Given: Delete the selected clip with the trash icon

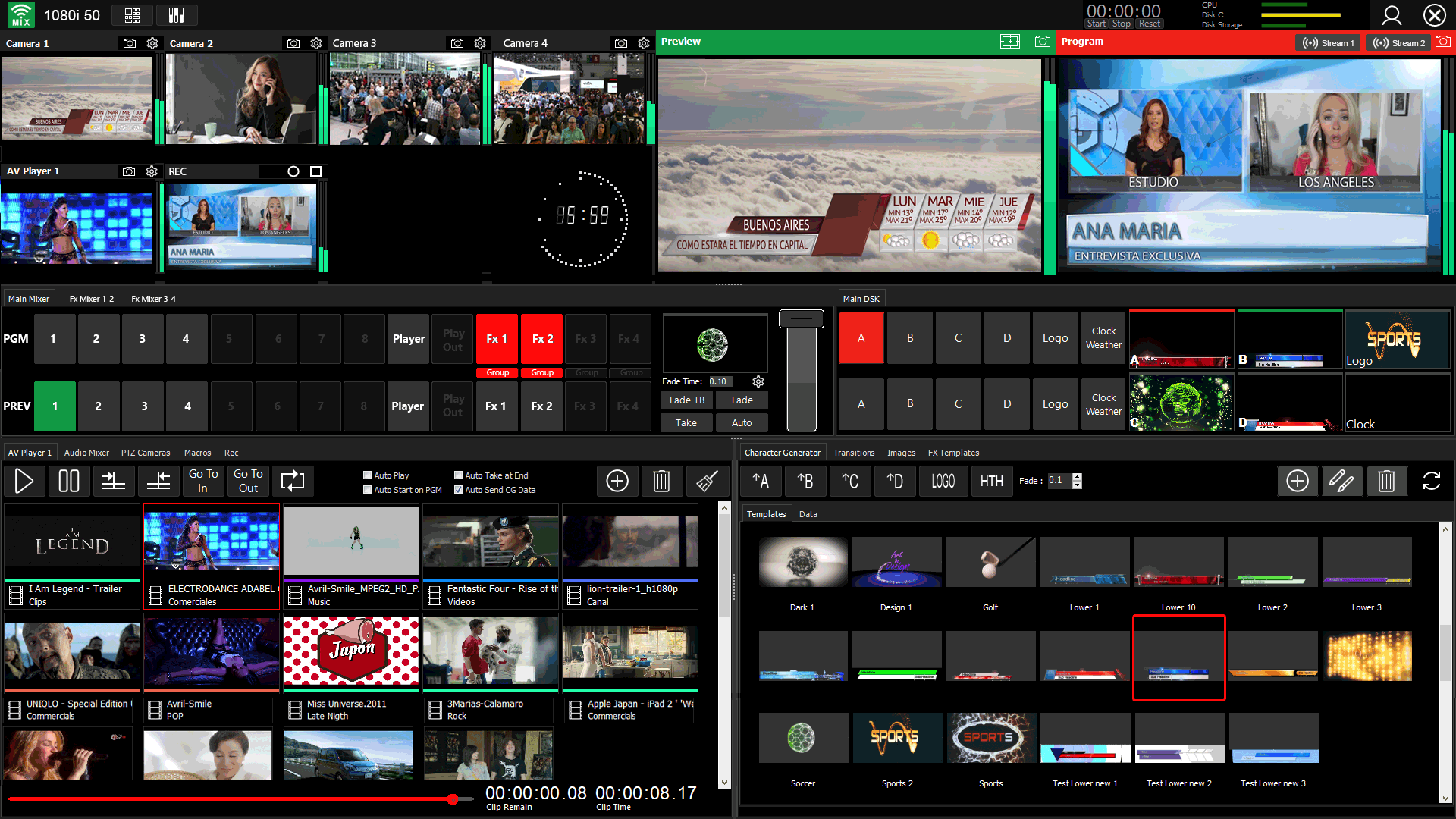Looking at the screenshot, I should click(661, 481).
